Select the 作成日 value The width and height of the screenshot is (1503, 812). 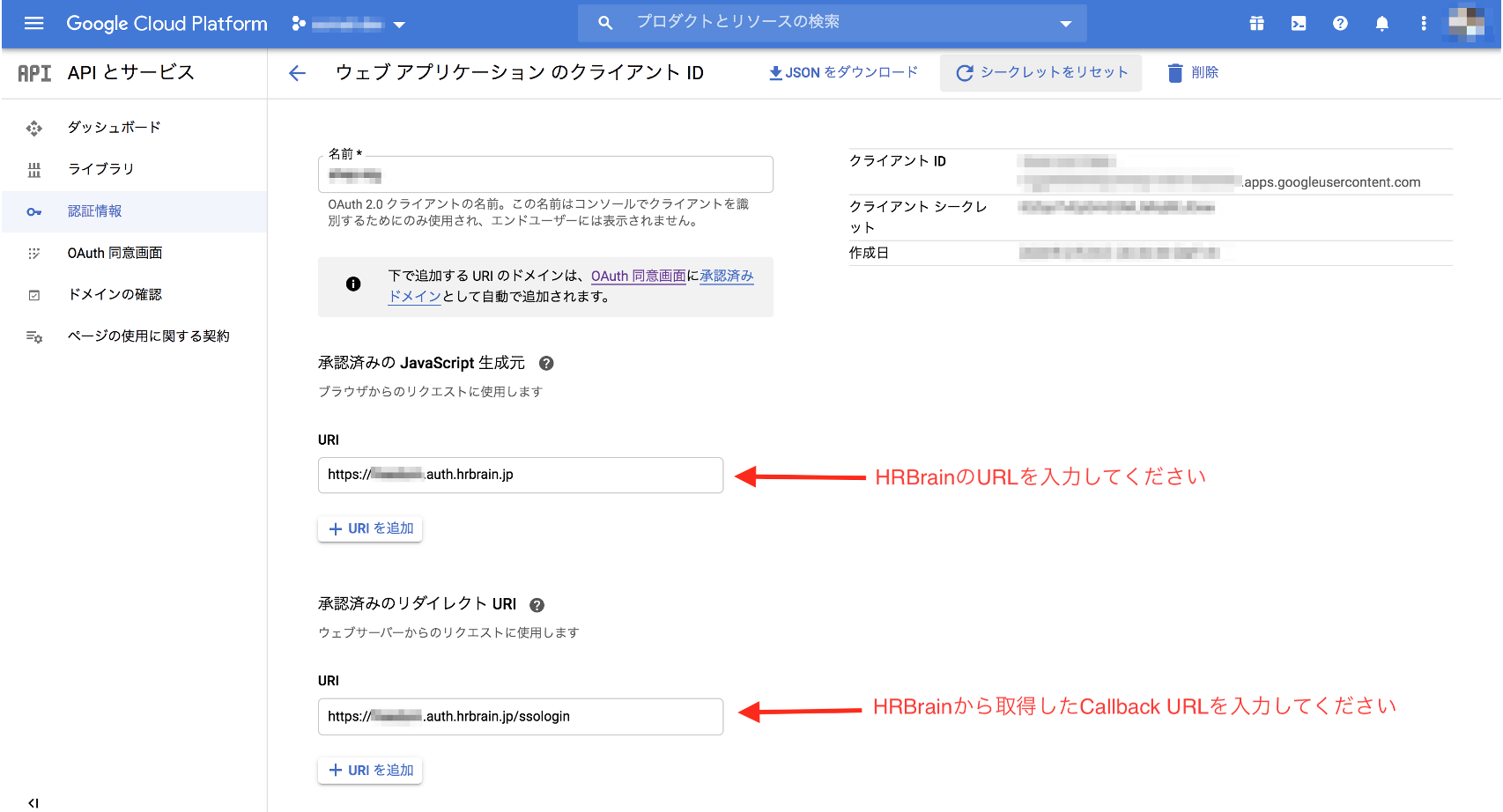coord(1119,253)
